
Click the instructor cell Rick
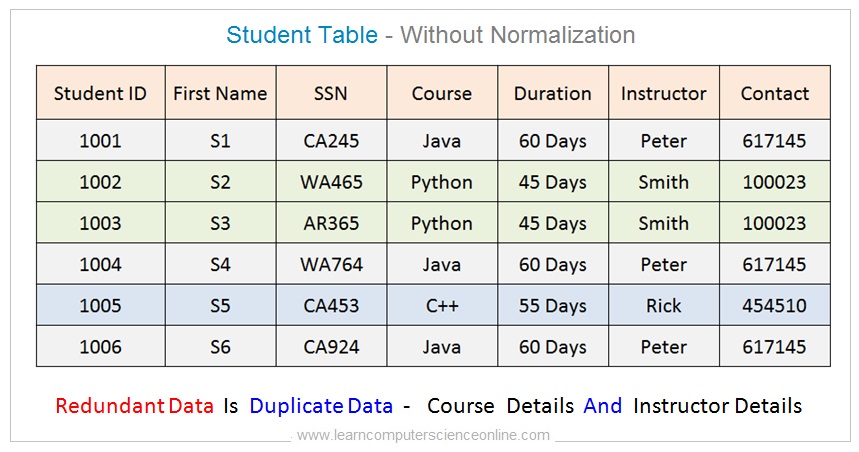click(x=663, y=306)
